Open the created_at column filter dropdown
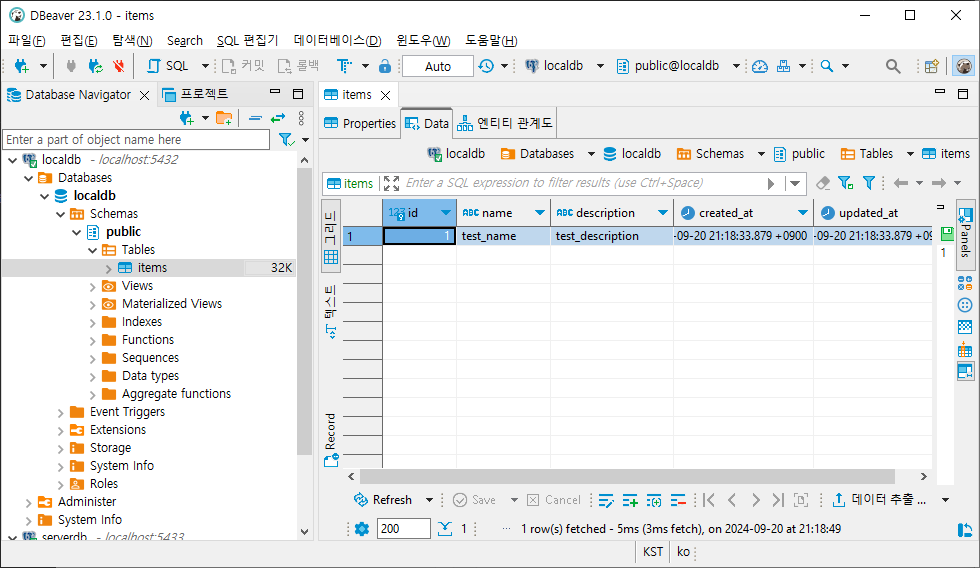The width and height of the screenshot is (980, 568). click(803, 213)
